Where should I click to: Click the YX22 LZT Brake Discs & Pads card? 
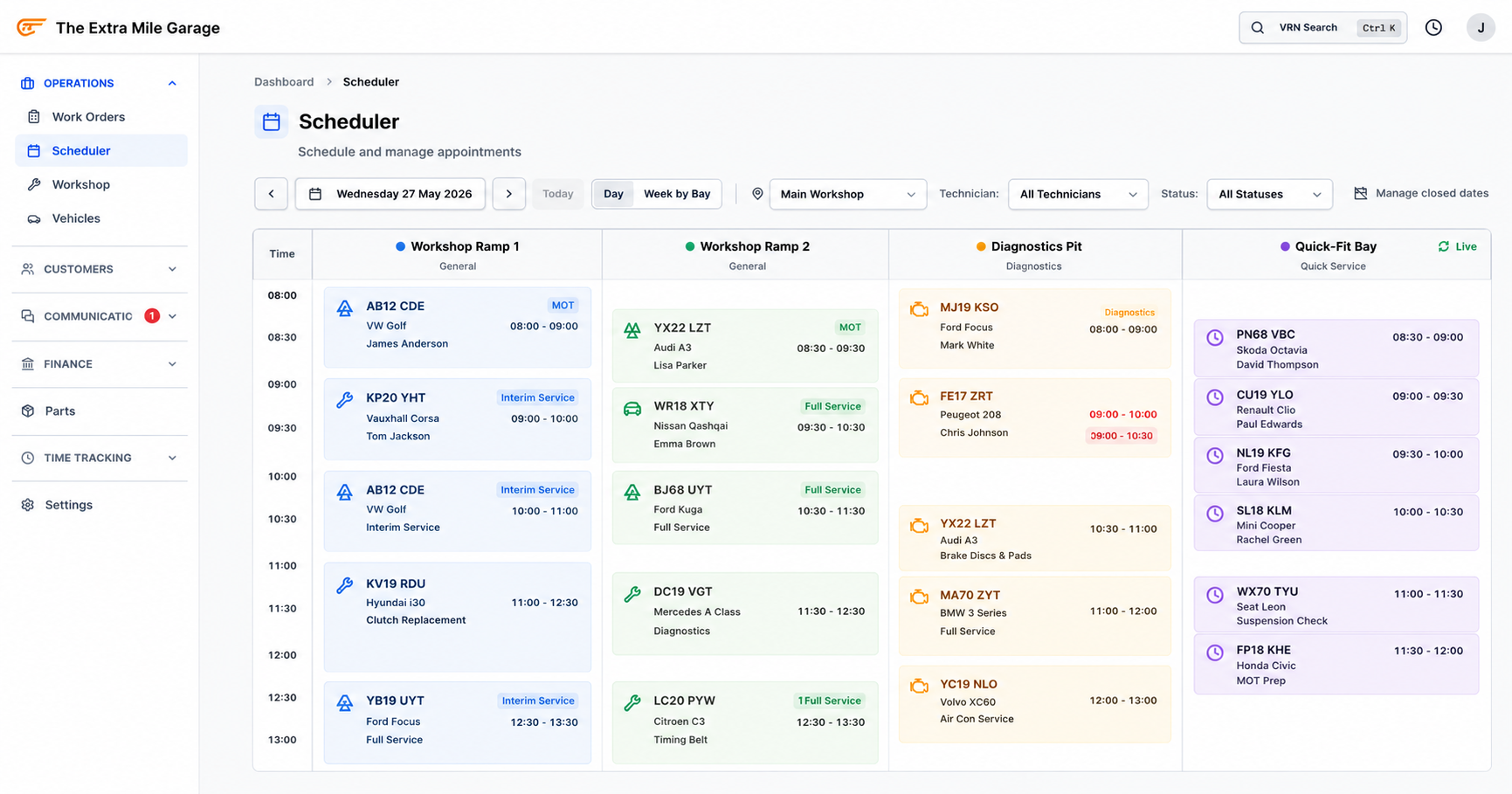[x=1034, y=538]
